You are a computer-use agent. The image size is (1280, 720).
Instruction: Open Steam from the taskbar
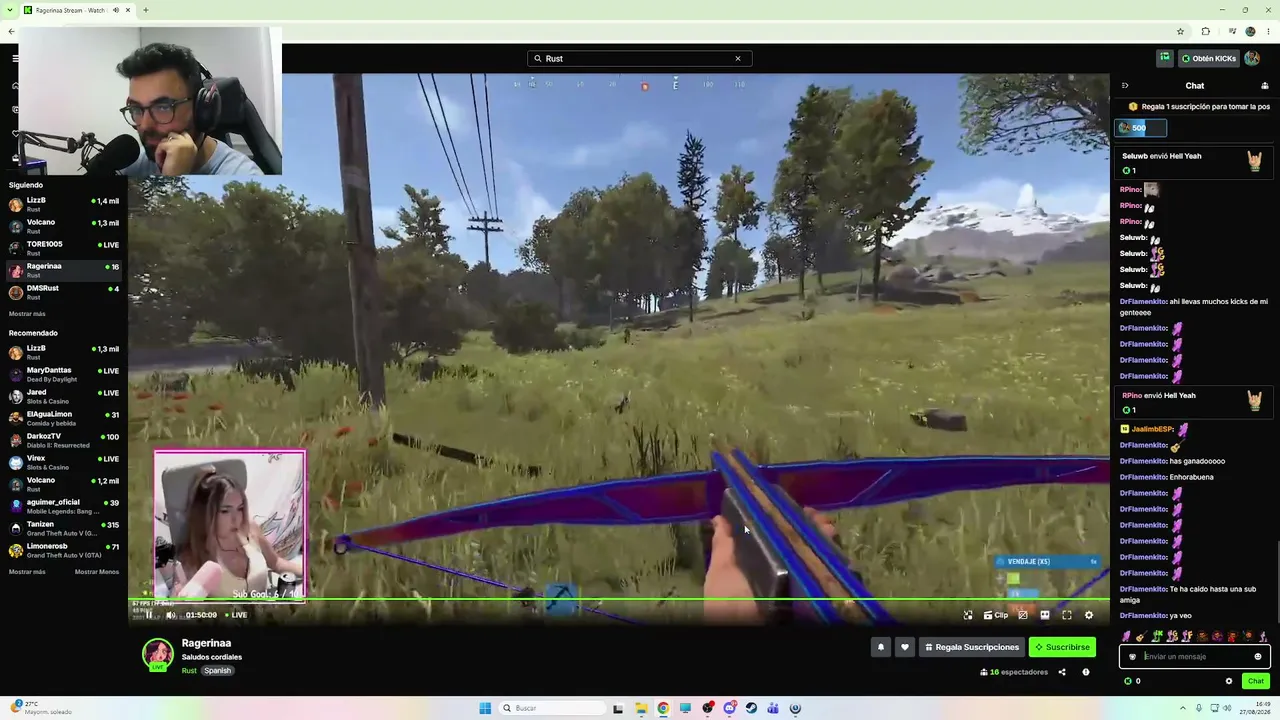pos(751,708)
